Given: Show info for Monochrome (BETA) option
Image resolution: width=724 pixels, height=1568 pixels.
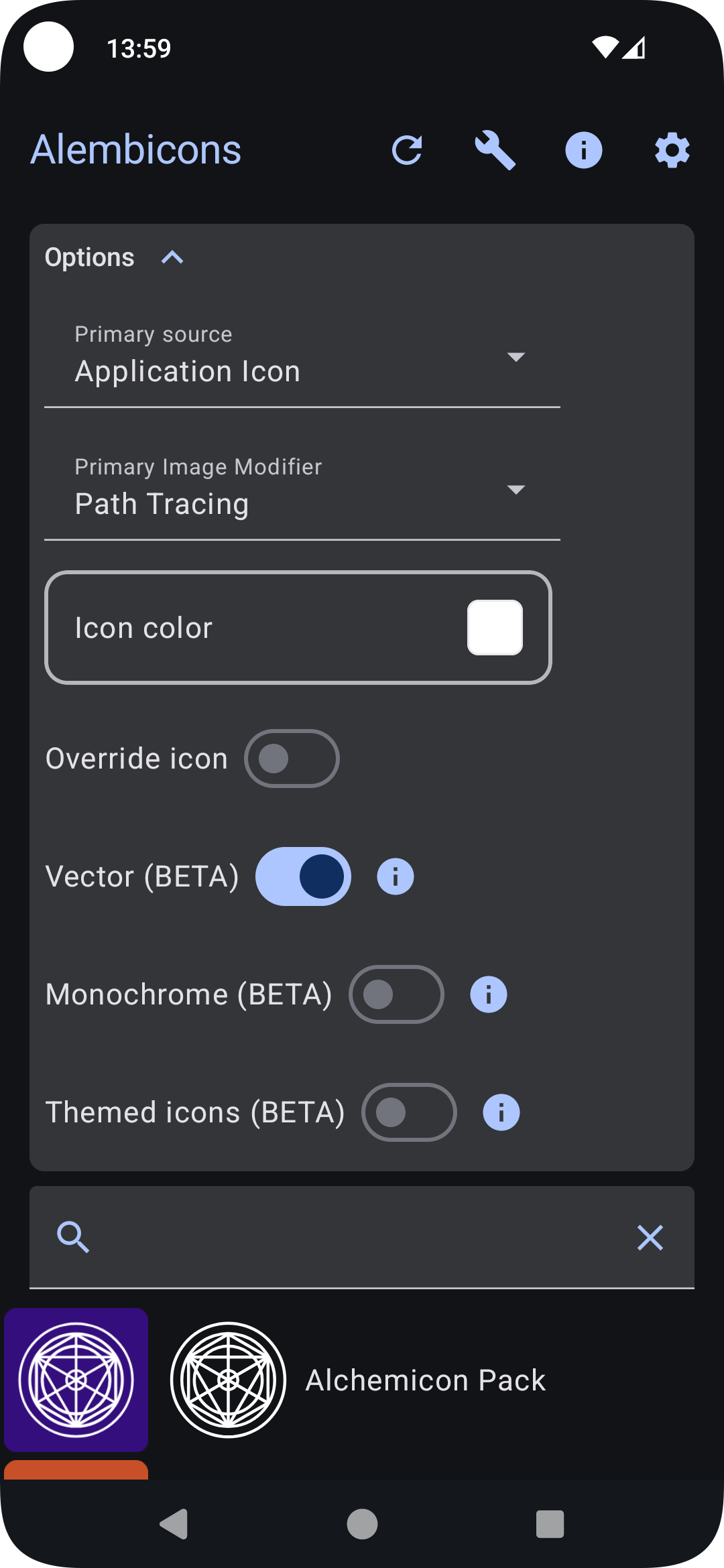Looking at the screenshot, I should [x=488, y=994].
